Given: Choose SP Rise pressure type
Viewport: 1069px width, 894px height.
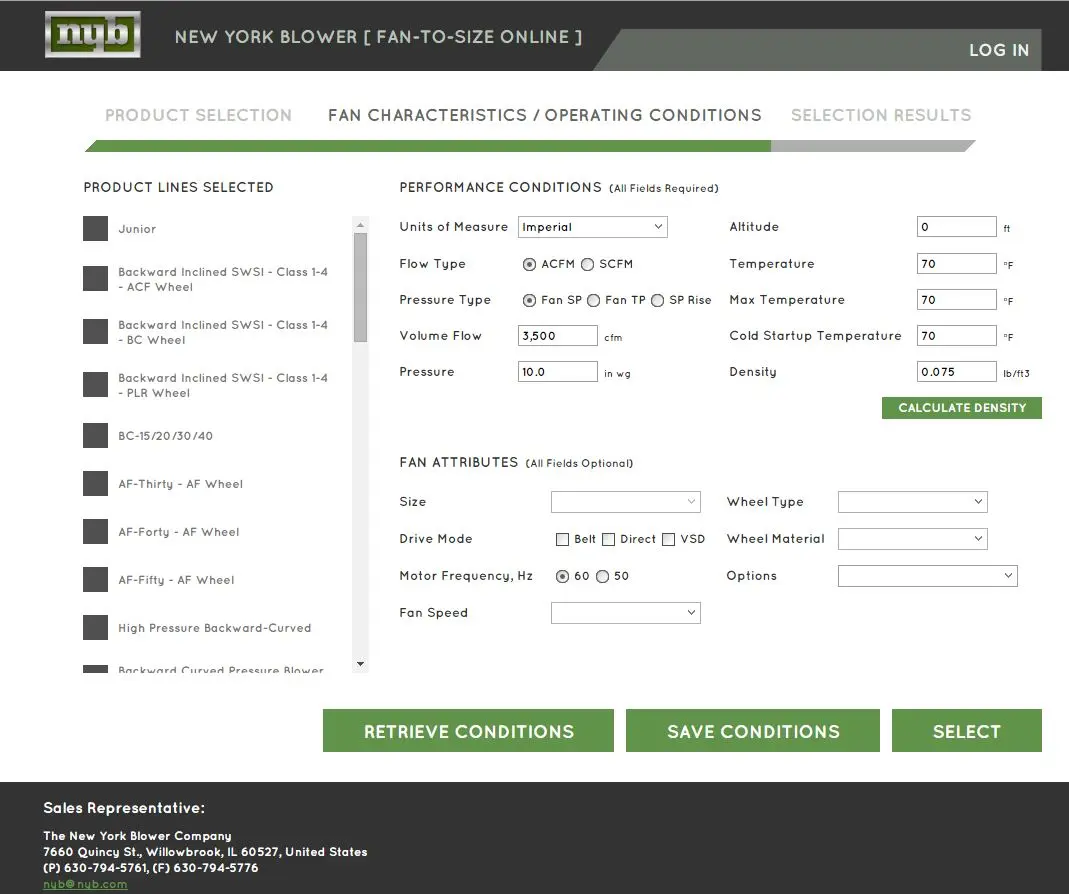Looking at the screenshot, I should point(657,301).
